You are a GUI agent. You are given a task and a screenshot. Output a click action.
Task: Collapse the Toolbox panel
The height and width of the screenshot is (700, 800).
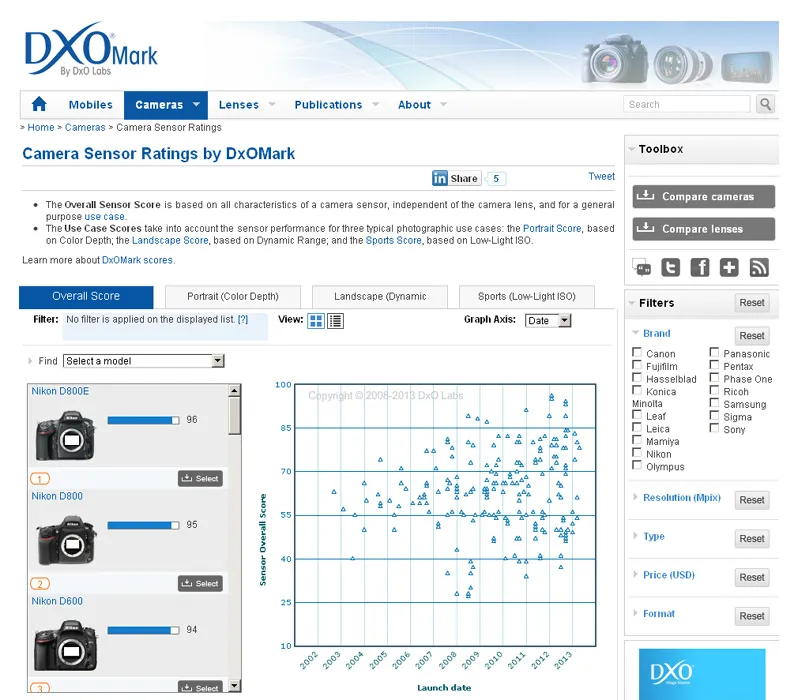[632, 149]
